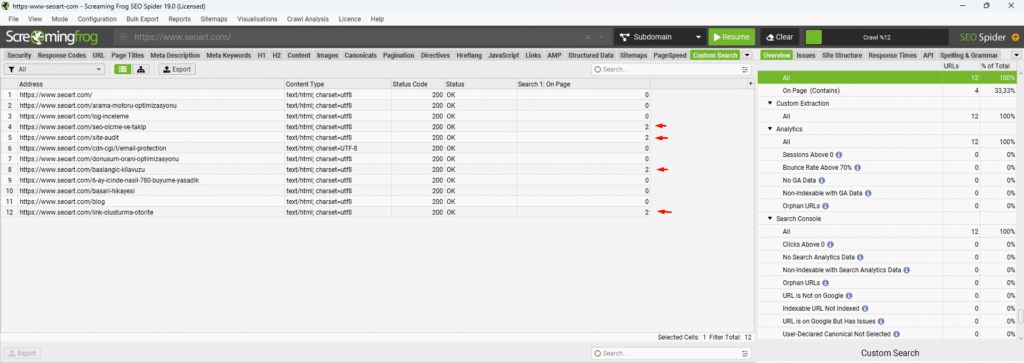
Task: Click info icon beside URL is on Google But Has Issues
Action: (x=882, y=321)
